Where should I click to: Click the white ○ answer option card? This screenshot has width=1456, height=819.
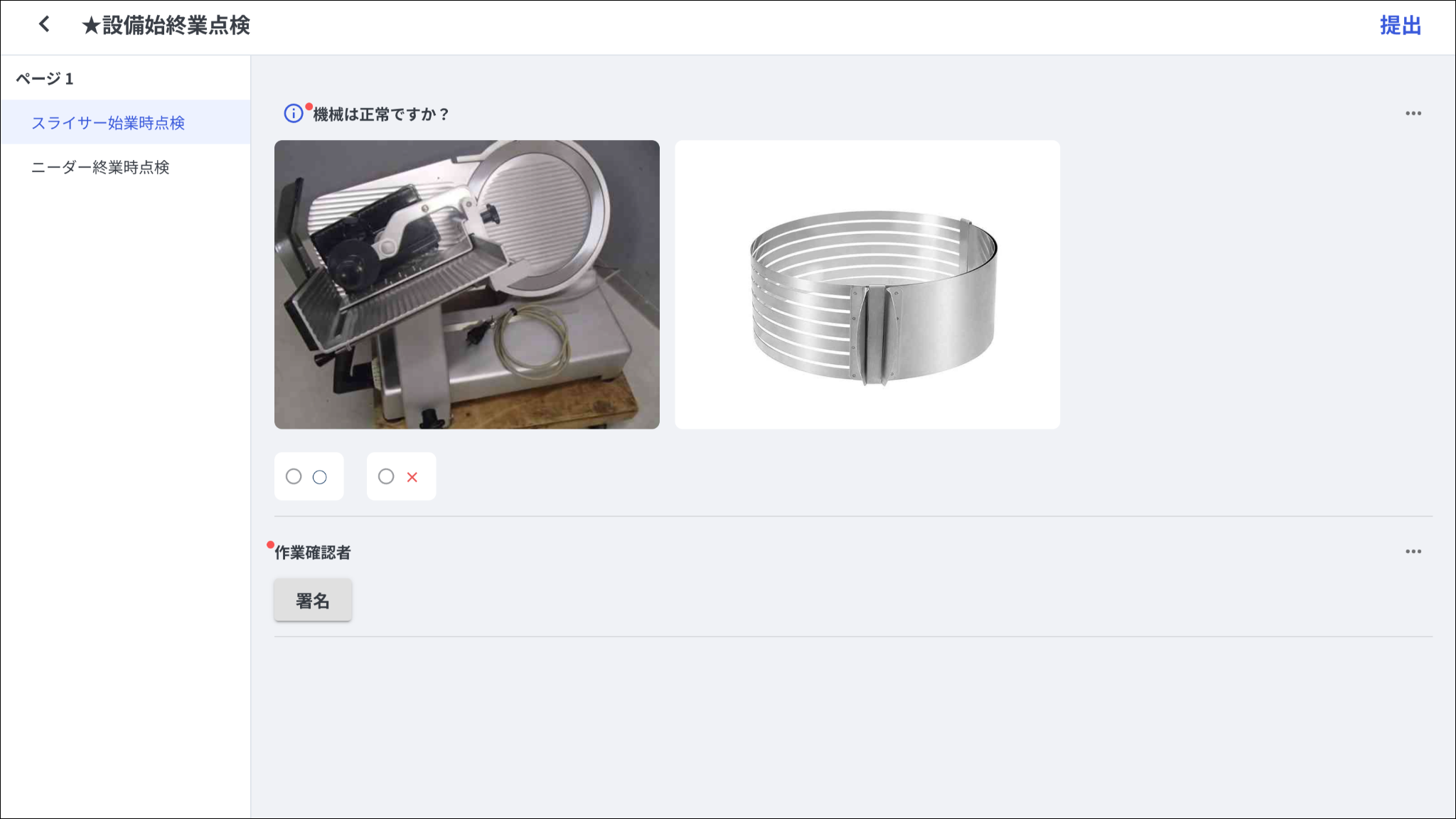coord(309,476)
